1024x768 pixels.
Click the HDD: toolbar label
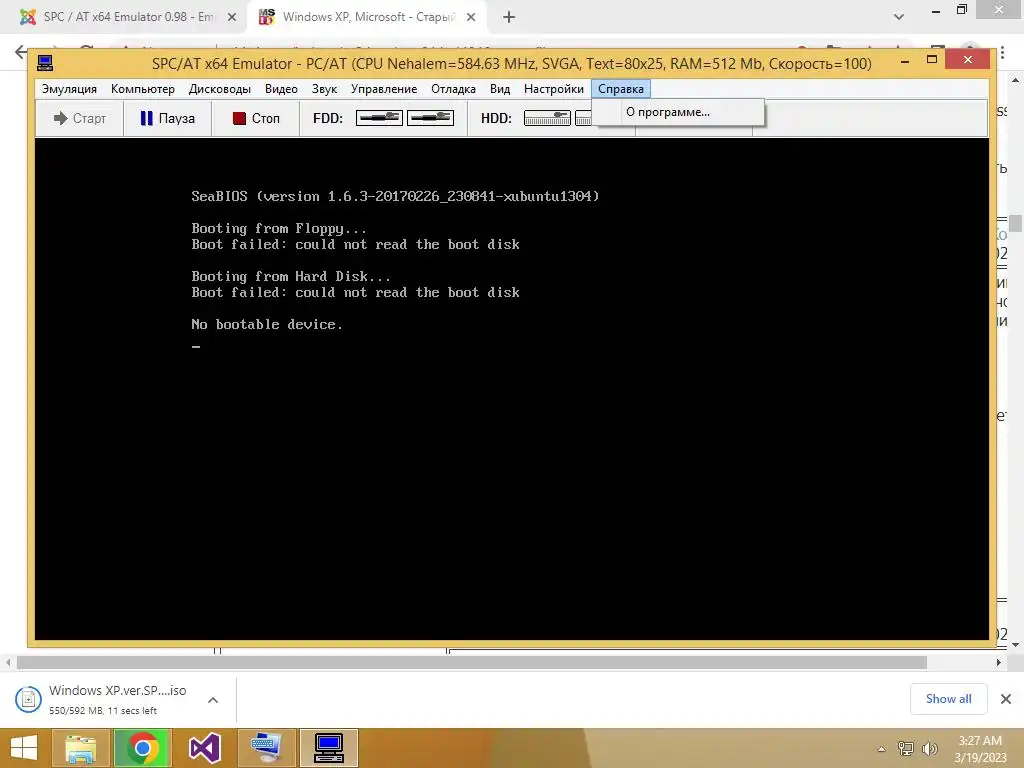click(x=496, y=118)
